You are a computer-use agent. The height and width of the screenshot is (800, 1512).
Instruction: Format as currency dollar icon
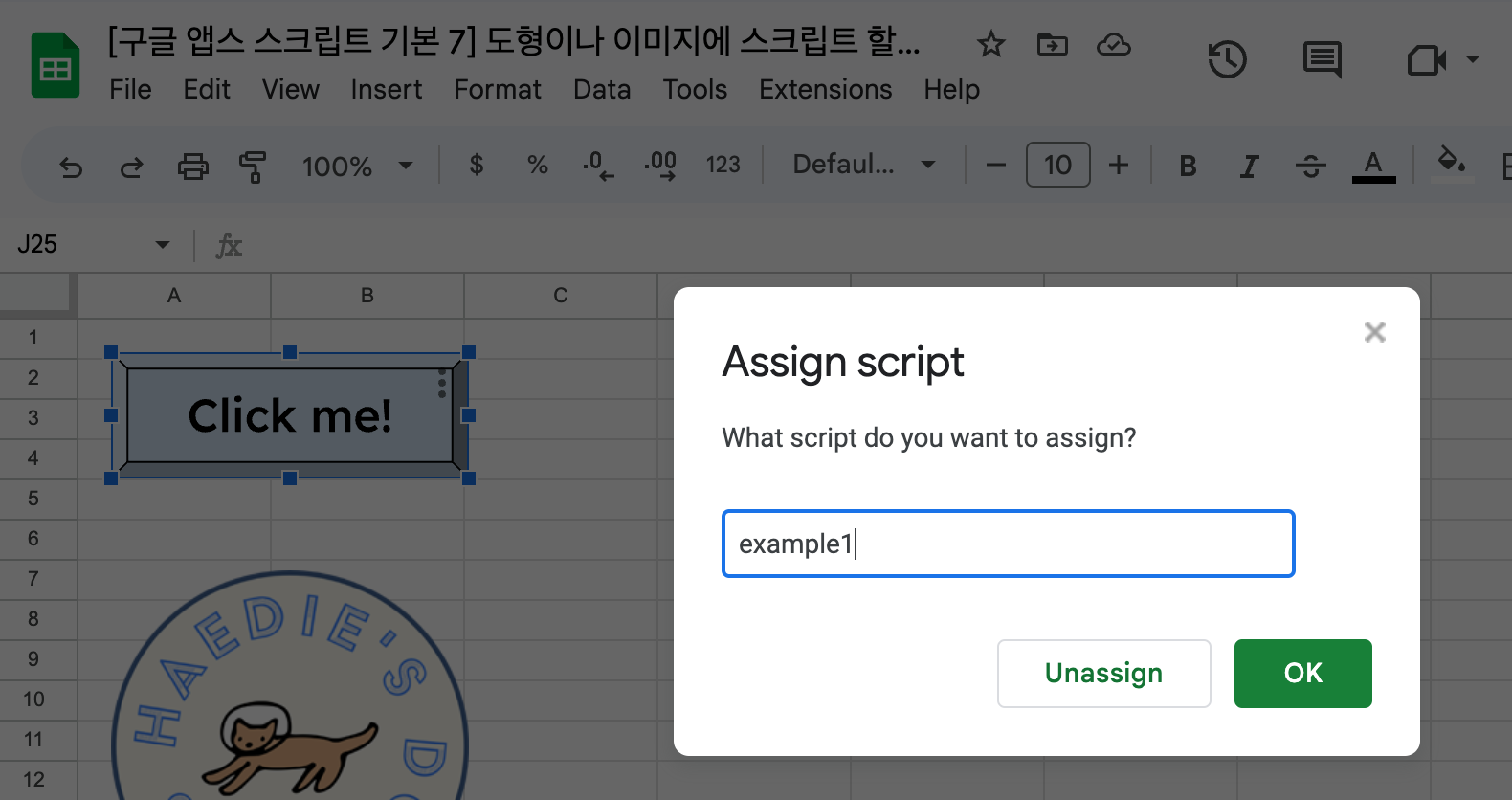tap(477, 166)
